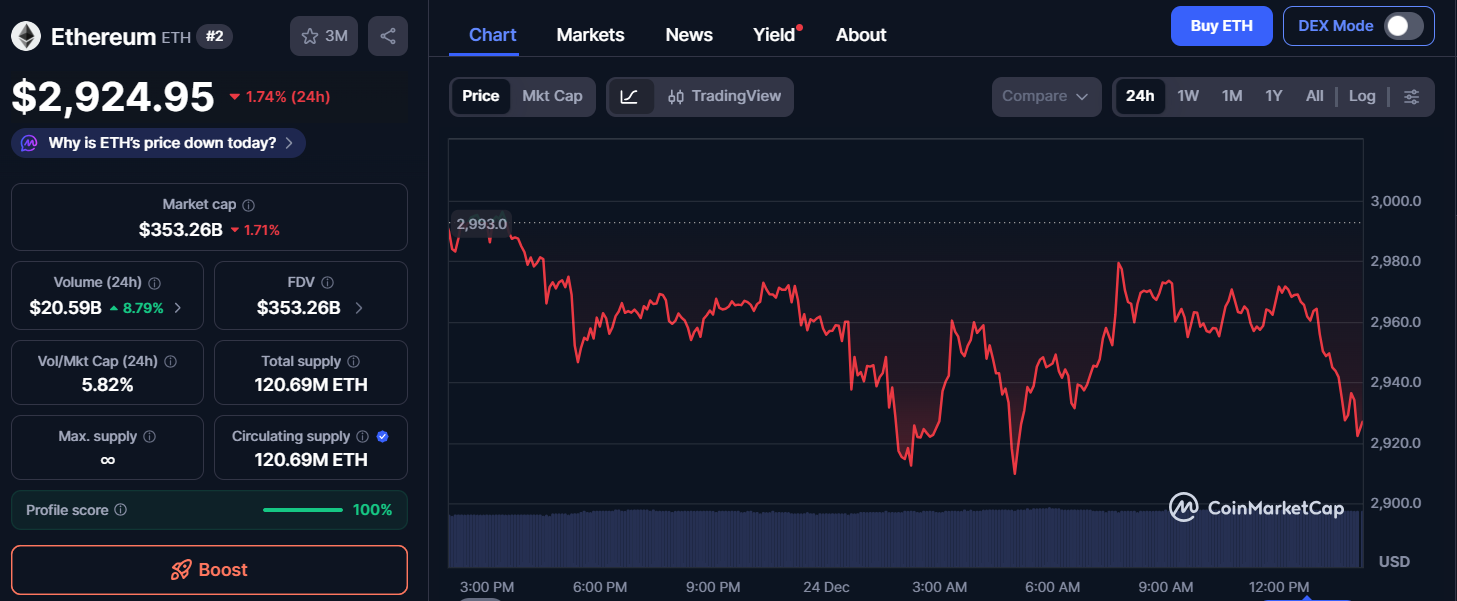Click the #2 rank badge

(215, 37)
